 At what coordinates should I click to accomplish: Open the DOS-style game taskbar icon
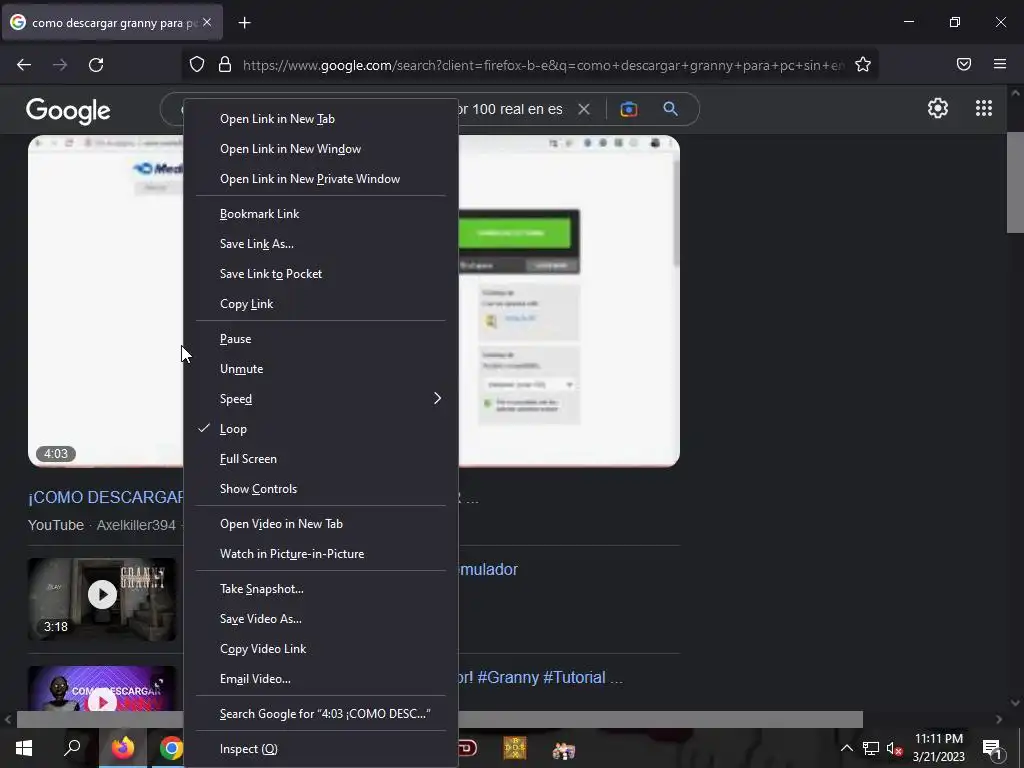515,748
